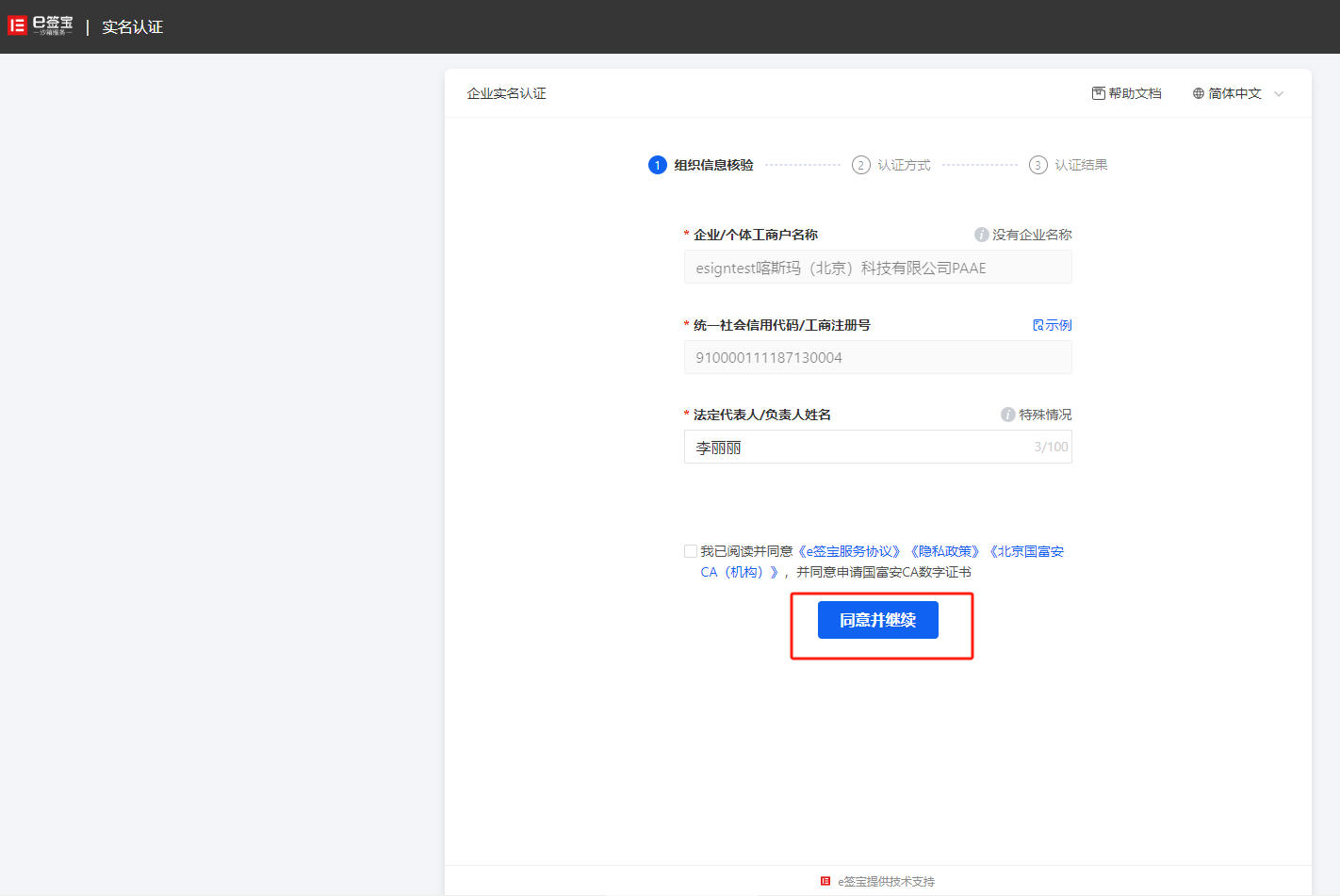
Task: Open the 隐私政策 link
Action: coord(944,551)
